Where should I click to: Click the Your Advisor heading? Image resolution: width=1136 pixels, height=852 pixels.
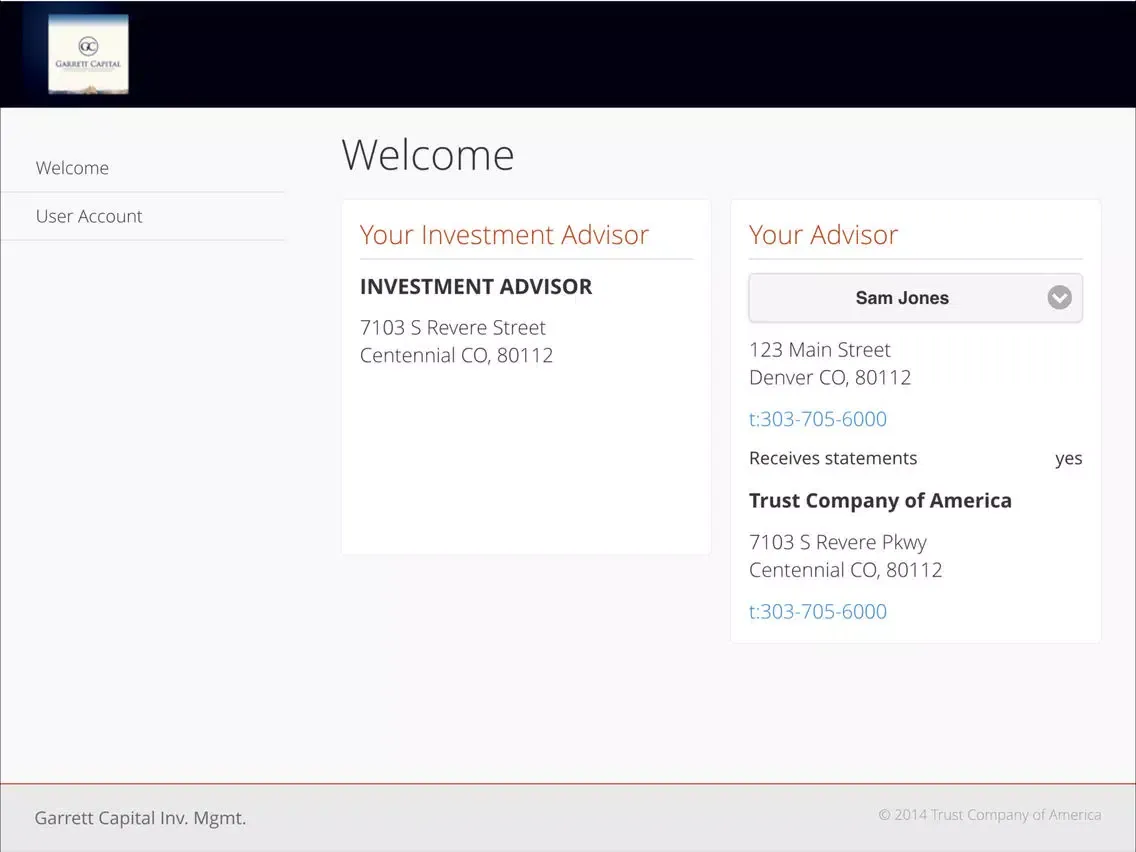(823, 235)
